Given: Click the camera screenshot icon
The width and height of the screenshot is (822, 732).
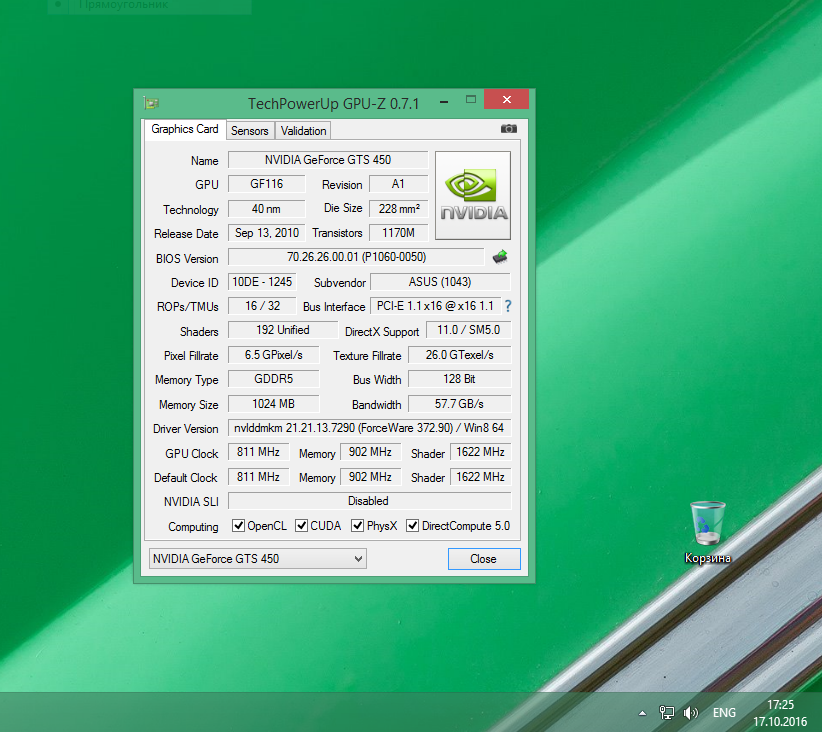Looking at the screenshot, I should 508,129.
